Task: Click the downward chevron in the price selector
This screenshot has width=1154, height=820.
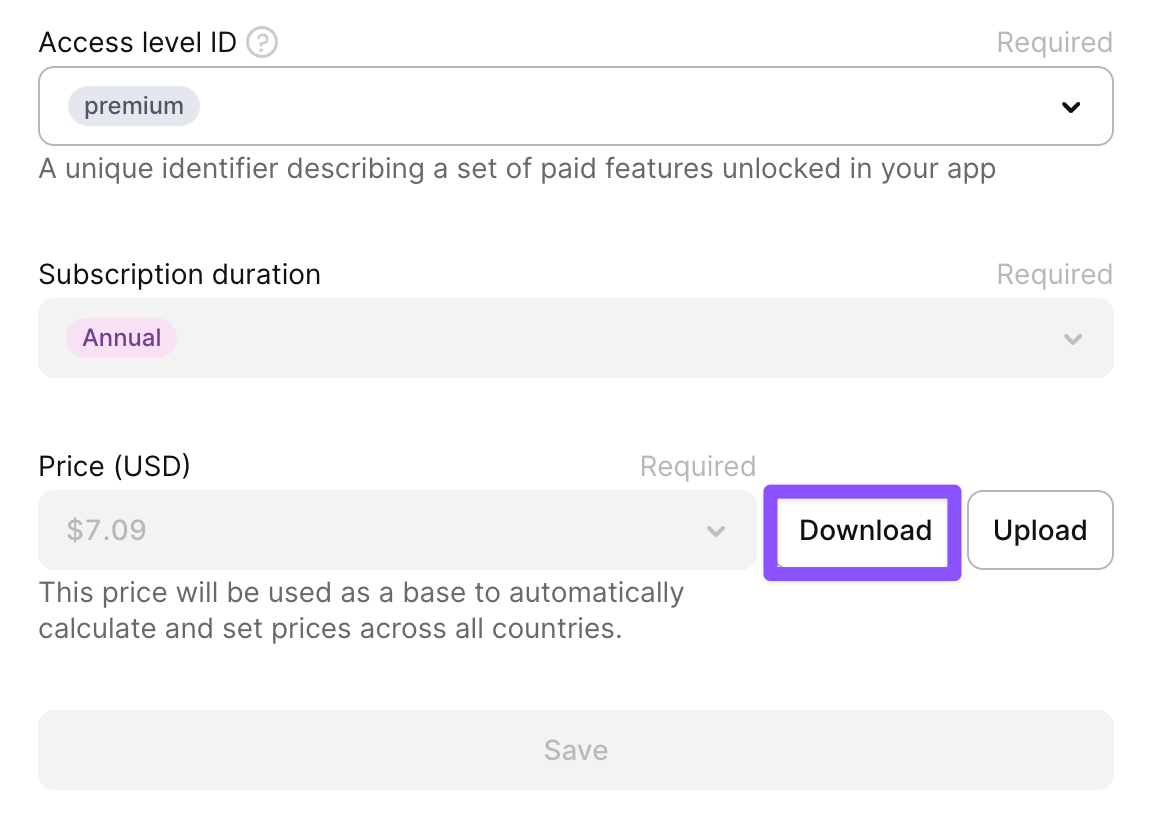Action: [x=716, y=532]
